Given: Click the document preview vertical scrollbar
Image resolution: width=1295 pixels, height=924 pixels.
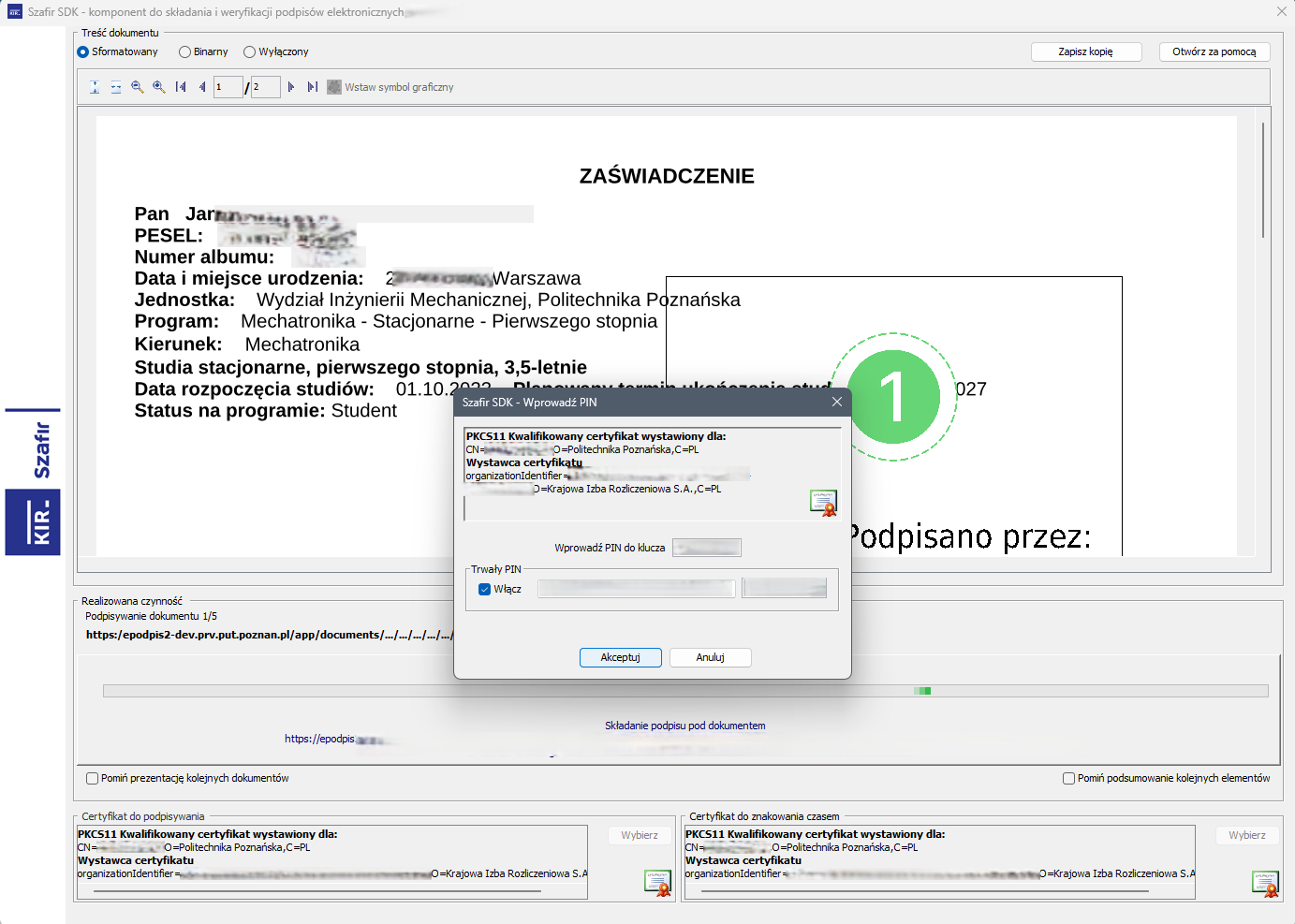Looking at the screenshot, I should click(x=1262, y=178).
